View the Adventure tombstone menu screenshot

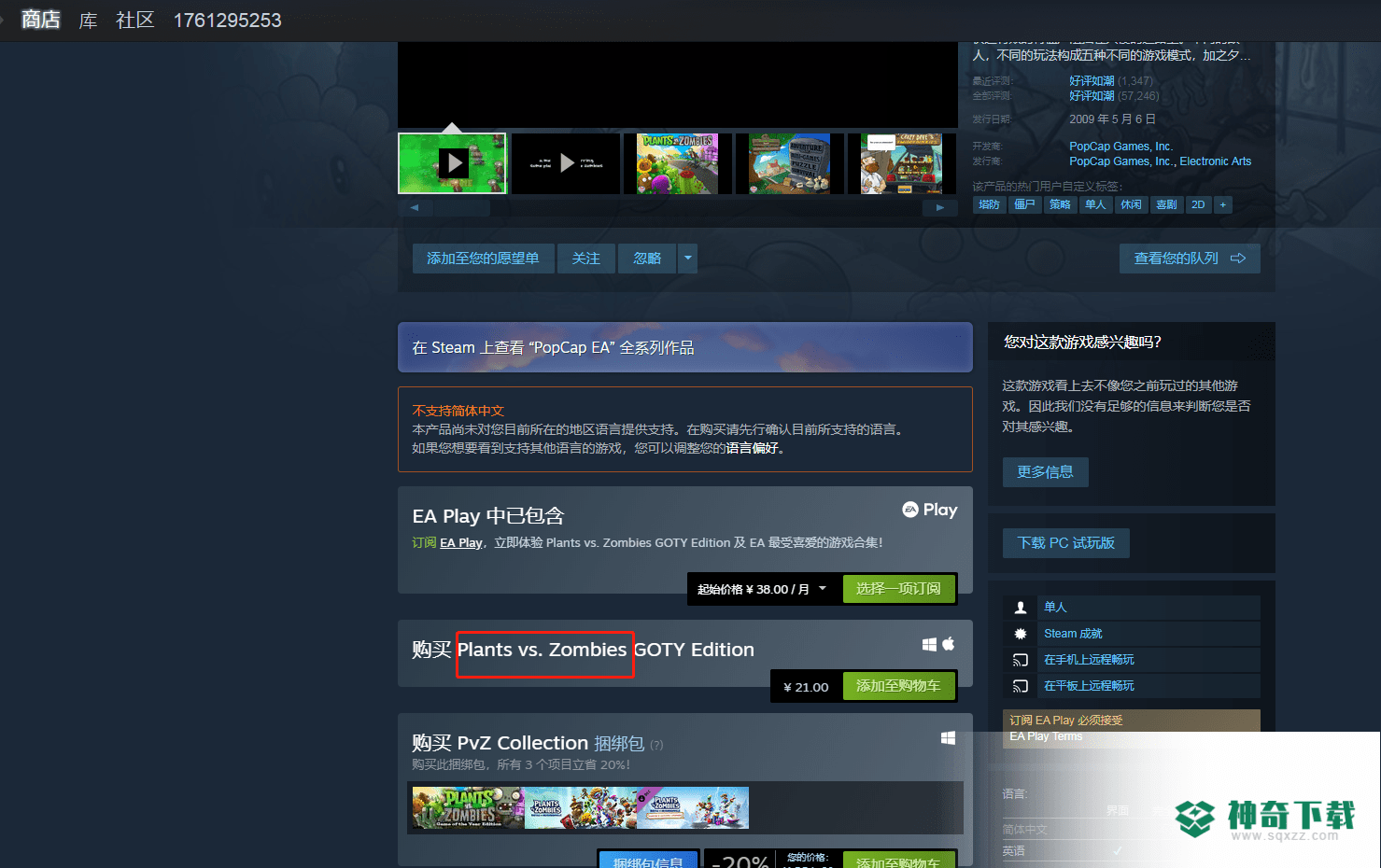789,163
